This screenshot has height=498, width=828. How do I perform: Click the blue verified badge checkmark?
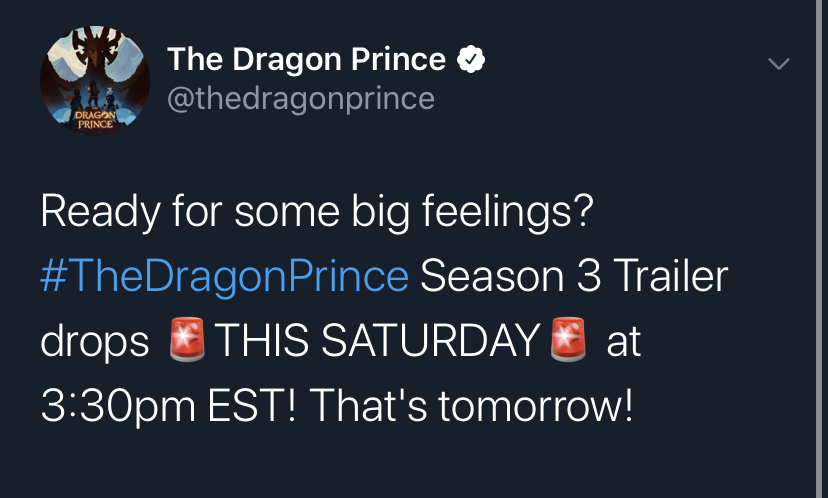pos(471,59)
